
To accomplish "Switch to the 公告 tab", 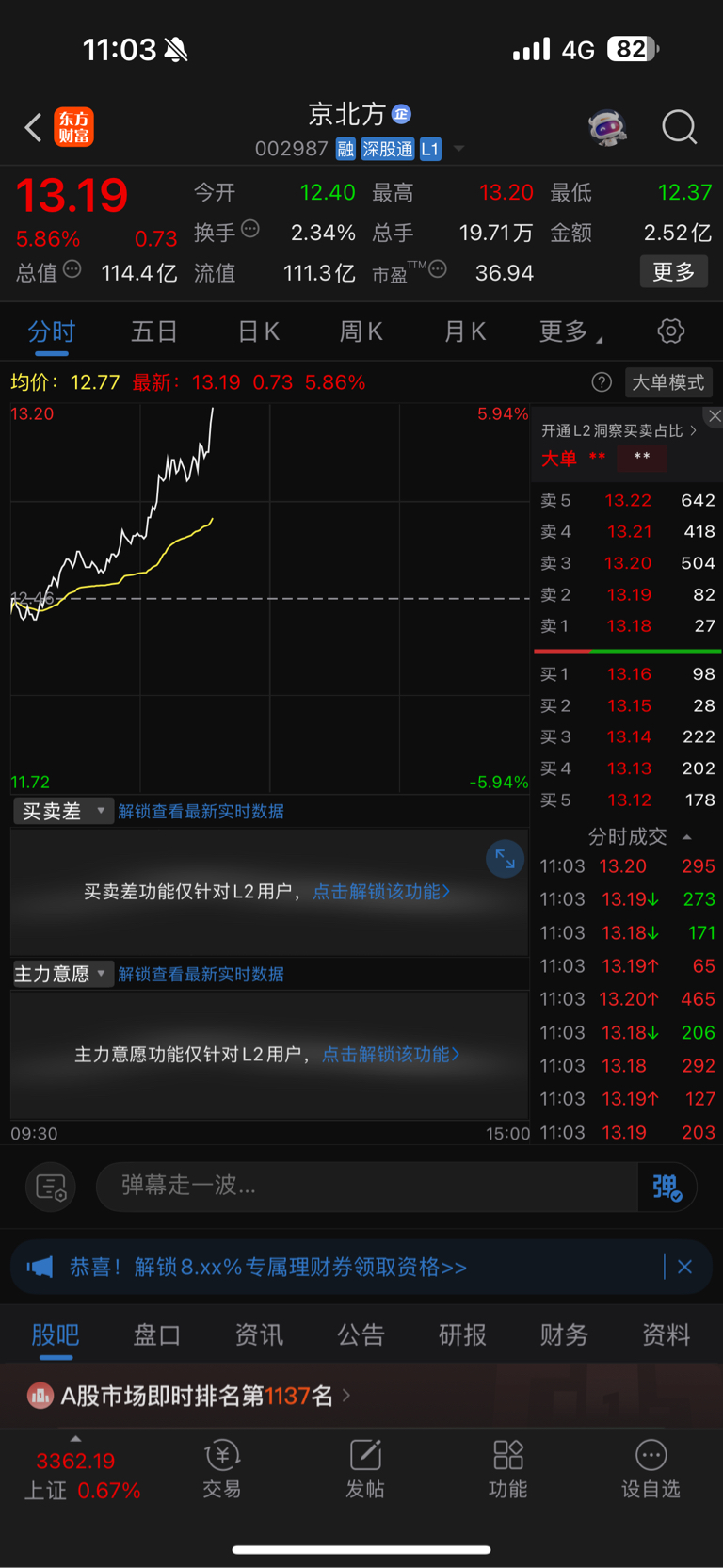I will 361,1334.
